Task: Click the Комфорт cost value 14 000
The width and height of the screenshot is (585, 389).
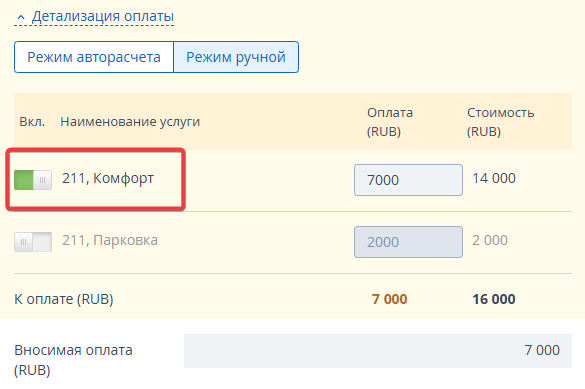Action: [494, 178]
